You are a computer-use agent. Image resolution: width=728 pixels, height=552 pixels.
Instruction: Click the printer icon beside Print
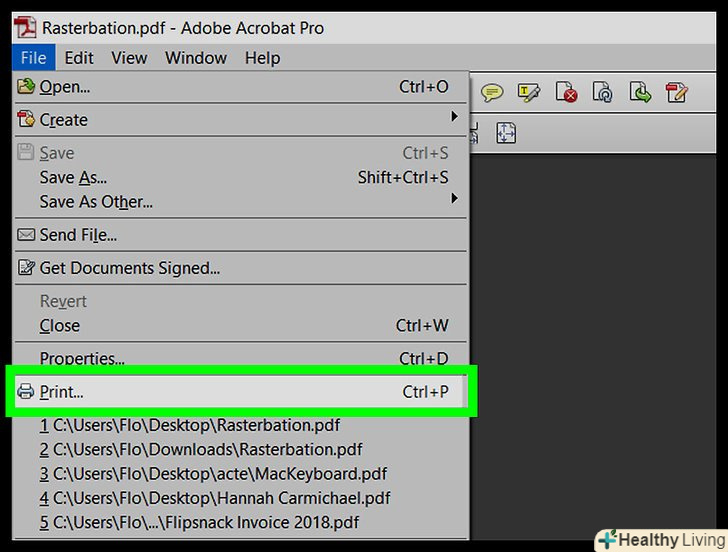click(26, 391)
